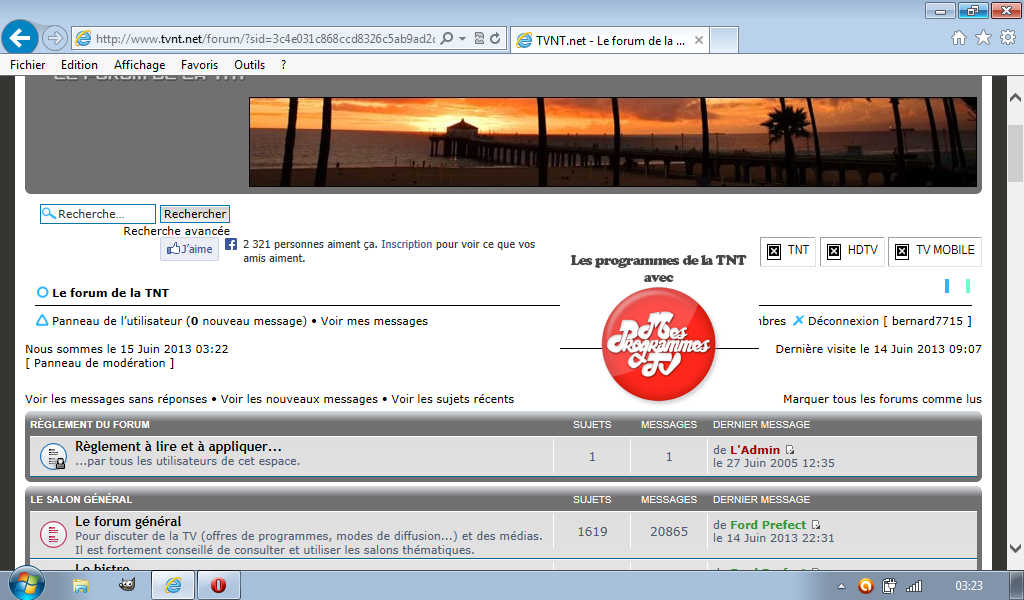The image size is (1024, 600).
Task: Open a new blank tab
Action: pyautogui.click(x=724, y=40)
